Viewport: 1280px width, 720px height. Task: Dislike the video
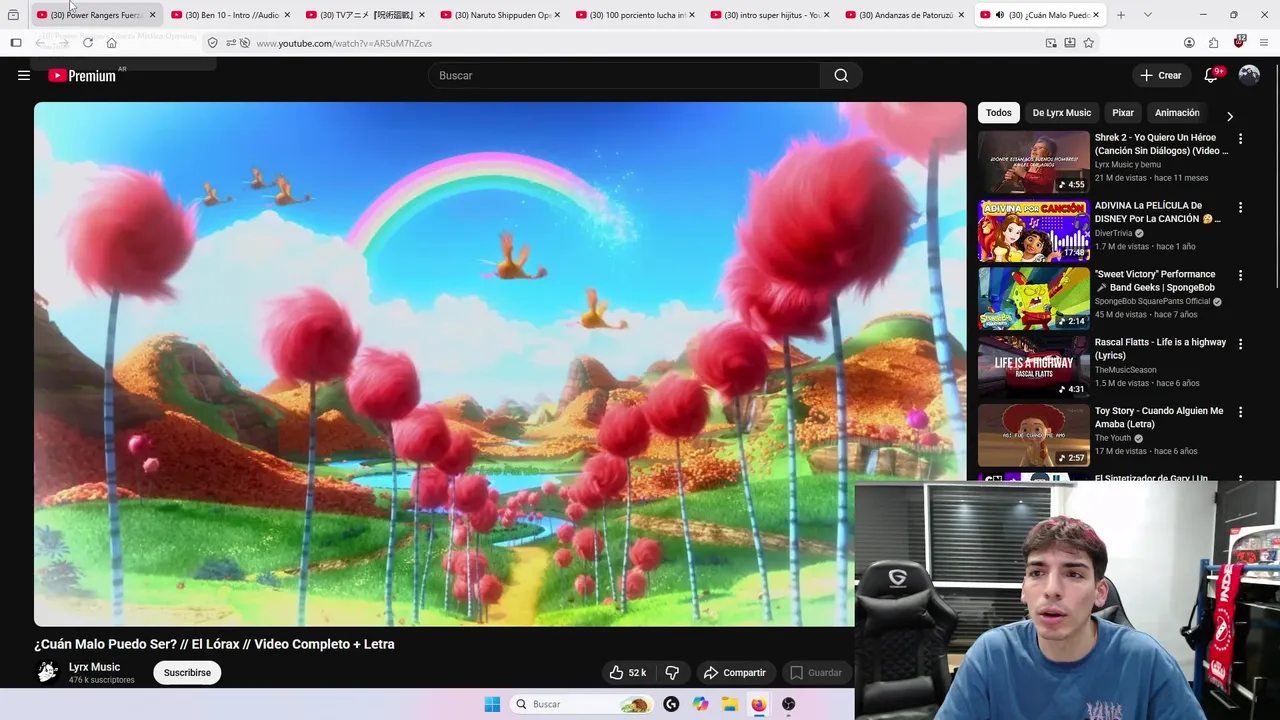pos(672,672)
